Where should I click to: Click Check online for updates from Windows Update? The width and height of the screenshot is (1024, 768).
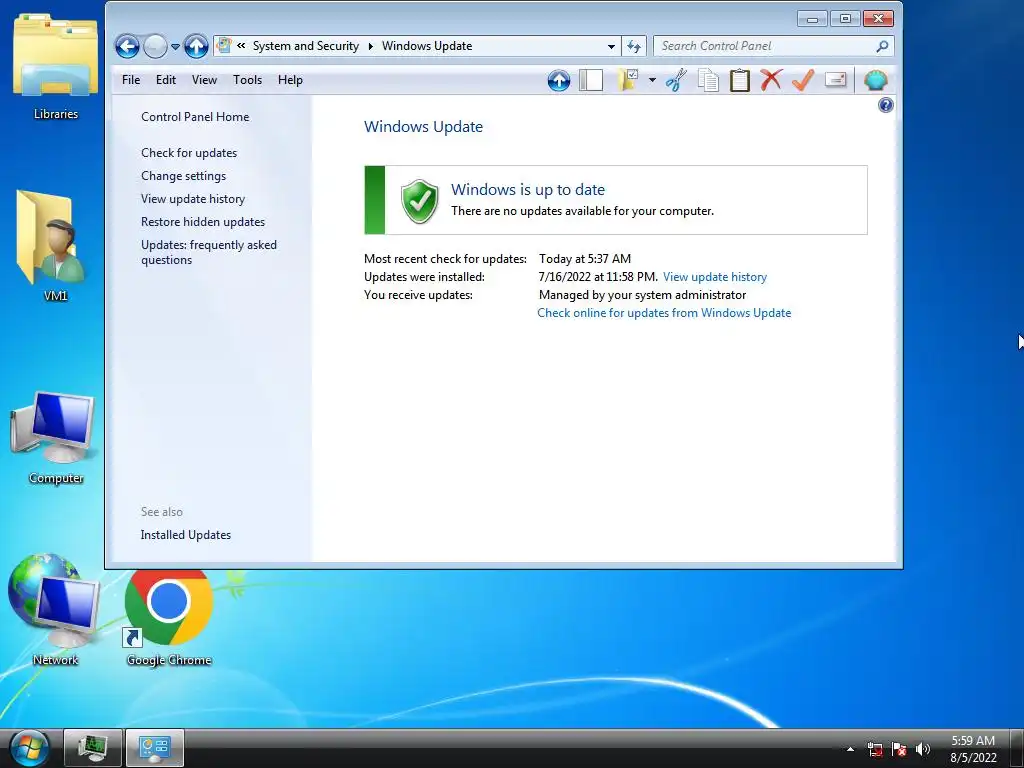click(664, 313)
